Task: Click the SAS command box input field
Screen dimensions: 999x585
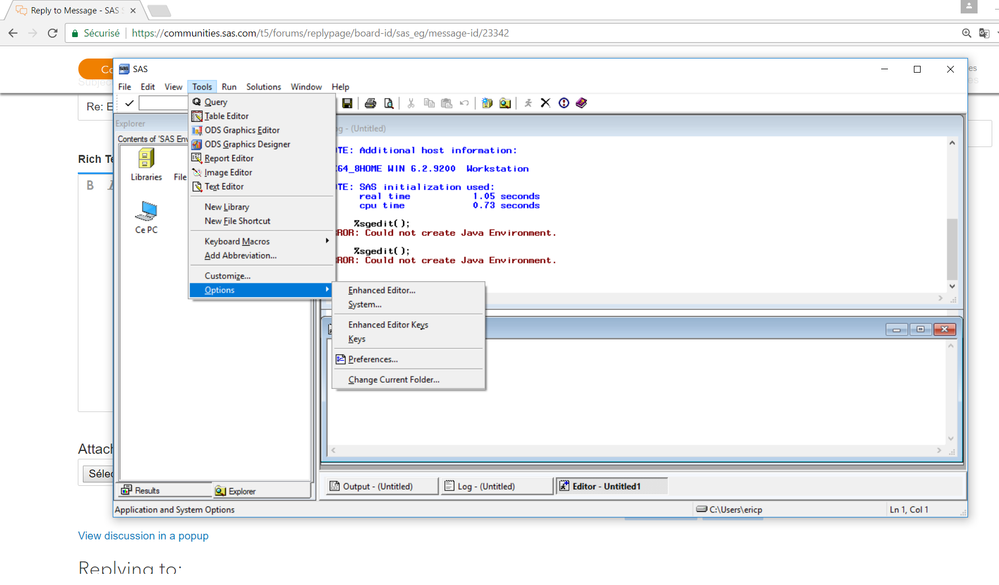Action: [x=163, y=103]
